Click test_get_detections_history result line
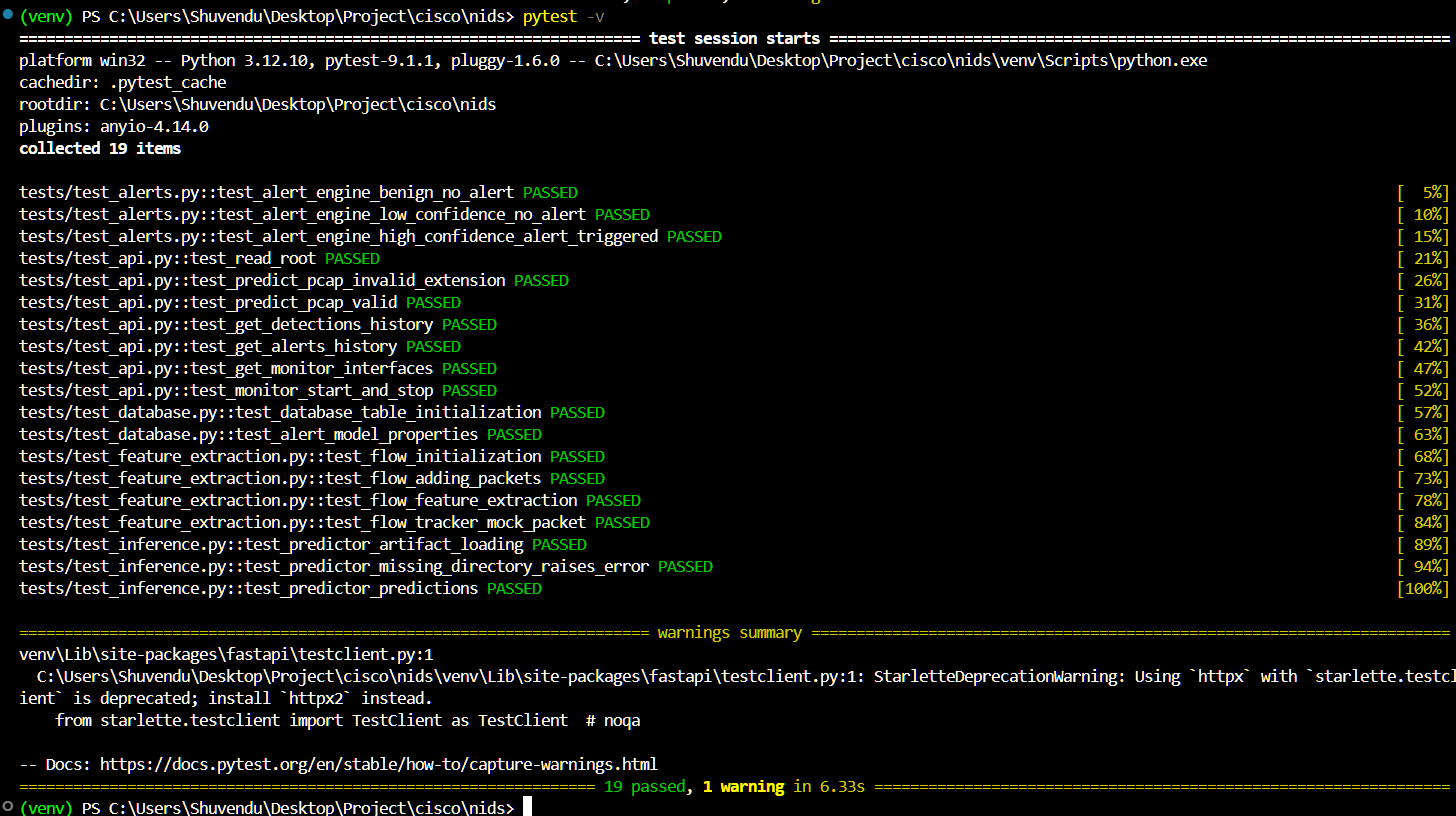This screenshot has height=816, width=1456. click(258, 325)
